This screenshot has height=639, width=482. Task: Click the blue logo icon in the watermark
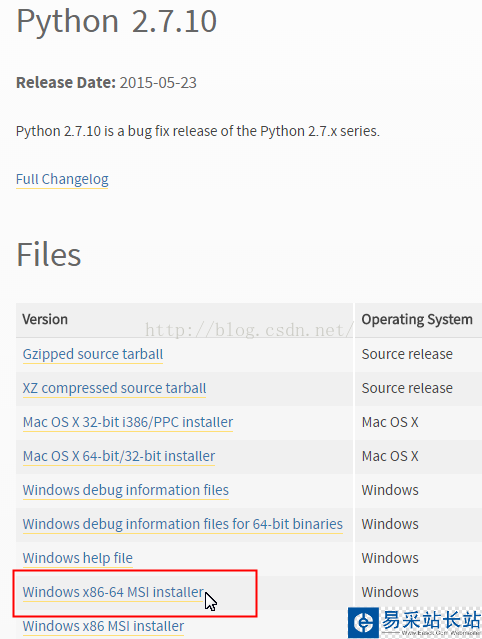(363, 622)
